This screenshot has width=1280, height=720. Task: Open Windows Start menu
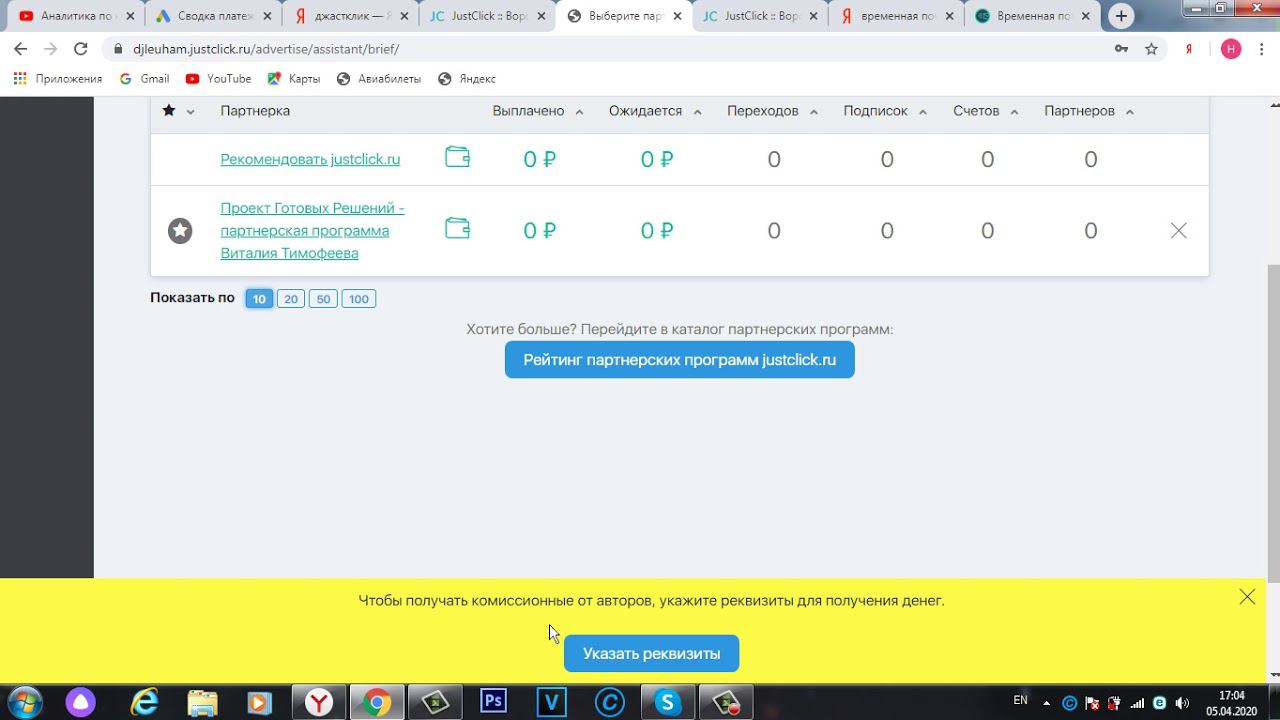[25, 702]
